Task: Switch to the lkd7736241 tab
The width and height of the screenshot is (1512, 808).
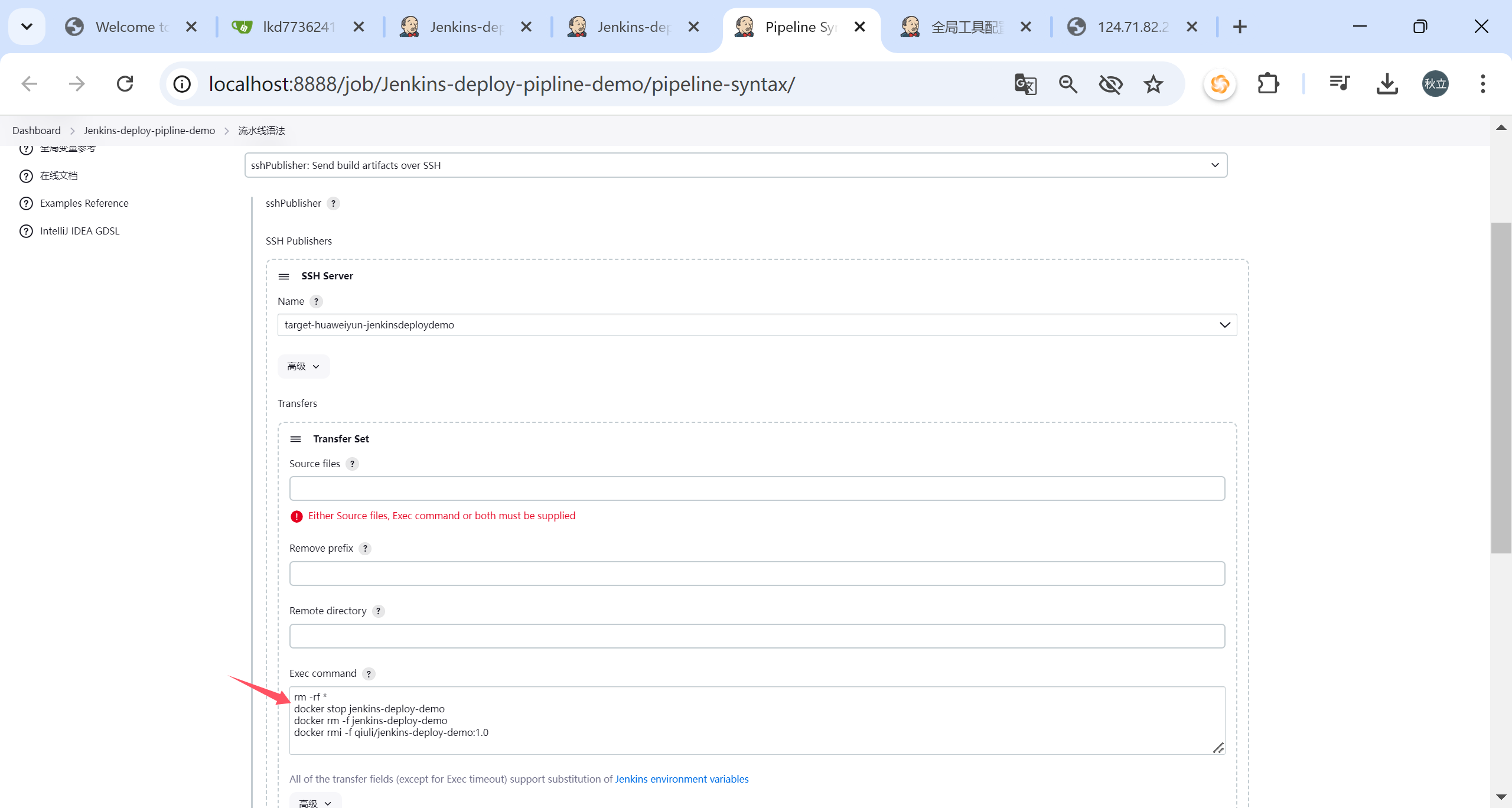Action: pos(298,27)
